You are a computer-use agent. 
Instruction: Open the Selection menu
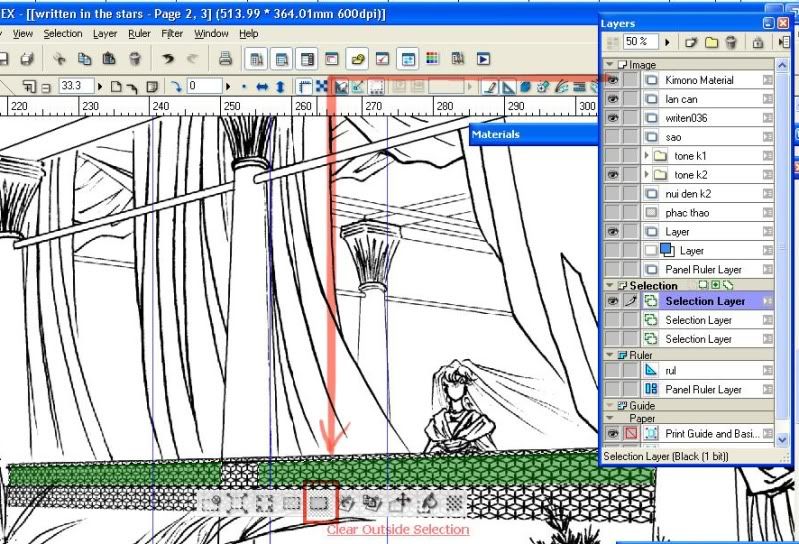point(63,34)
